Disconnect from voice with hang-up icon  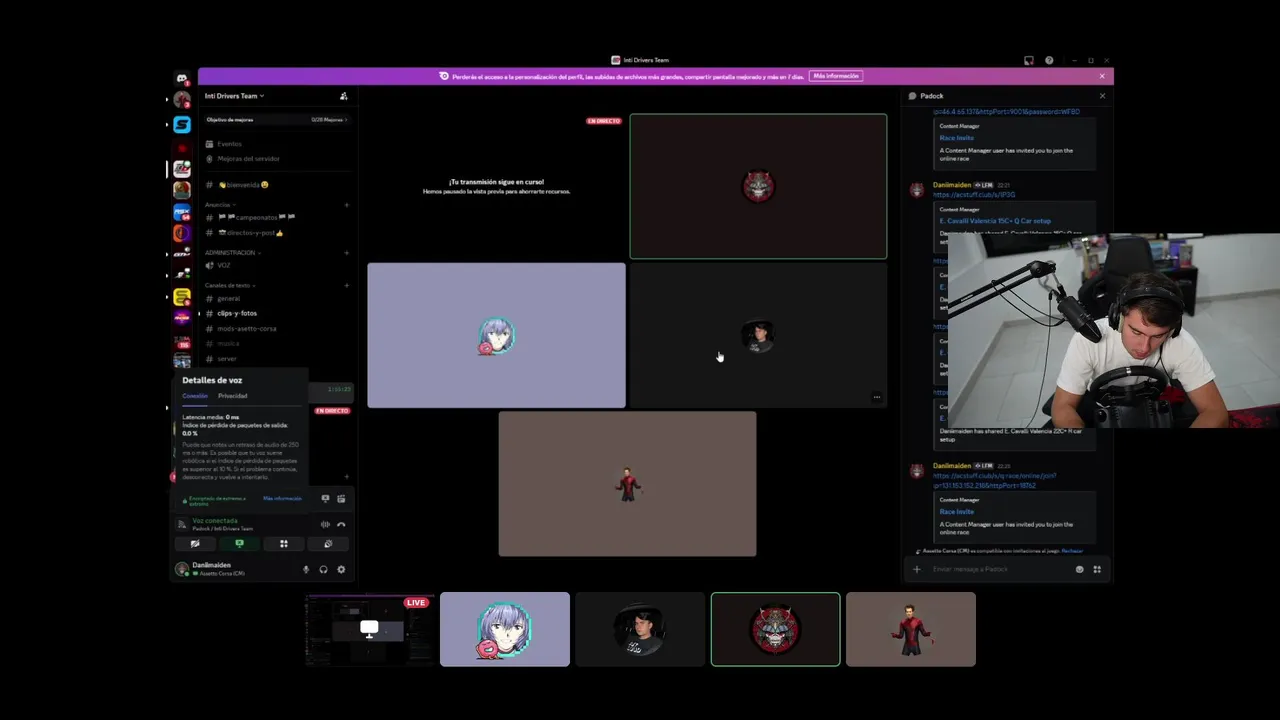point(341,524)
